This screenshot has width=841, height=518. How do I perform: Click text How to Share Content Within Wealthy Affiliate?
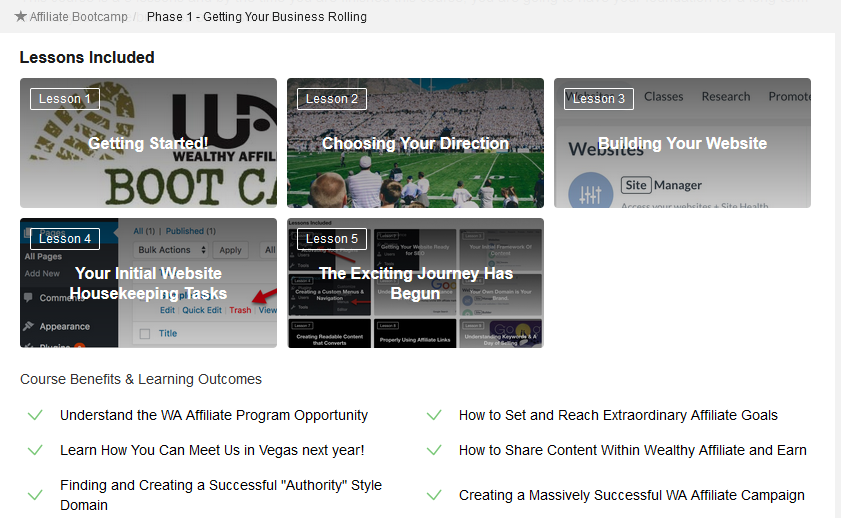pyautogui.click(x=632, y=450)
